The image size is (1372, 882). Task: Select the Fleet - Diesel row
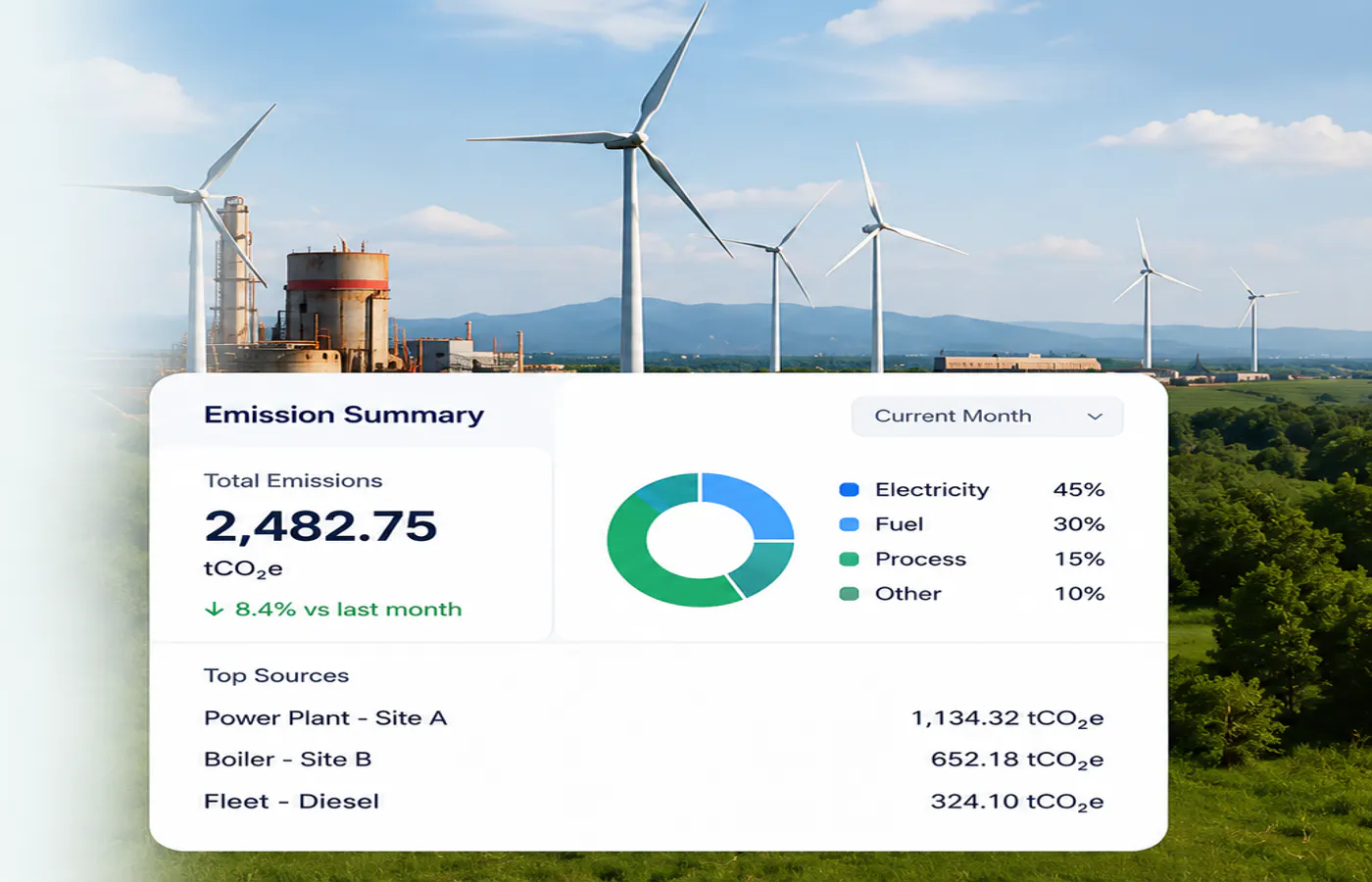(x=654, y=802)
